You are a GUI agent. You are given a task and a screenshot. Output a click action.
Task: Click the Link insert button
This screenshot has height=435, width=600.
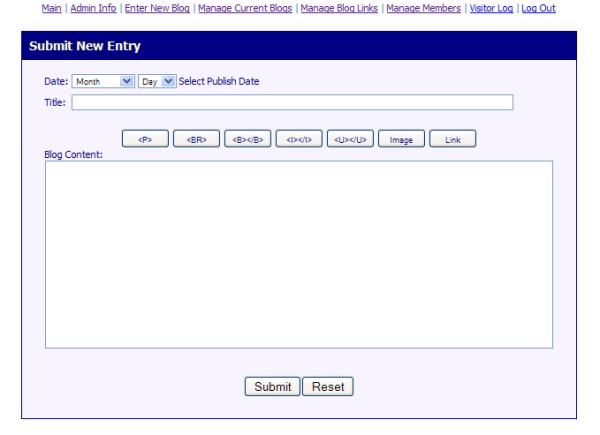(453, 140)
